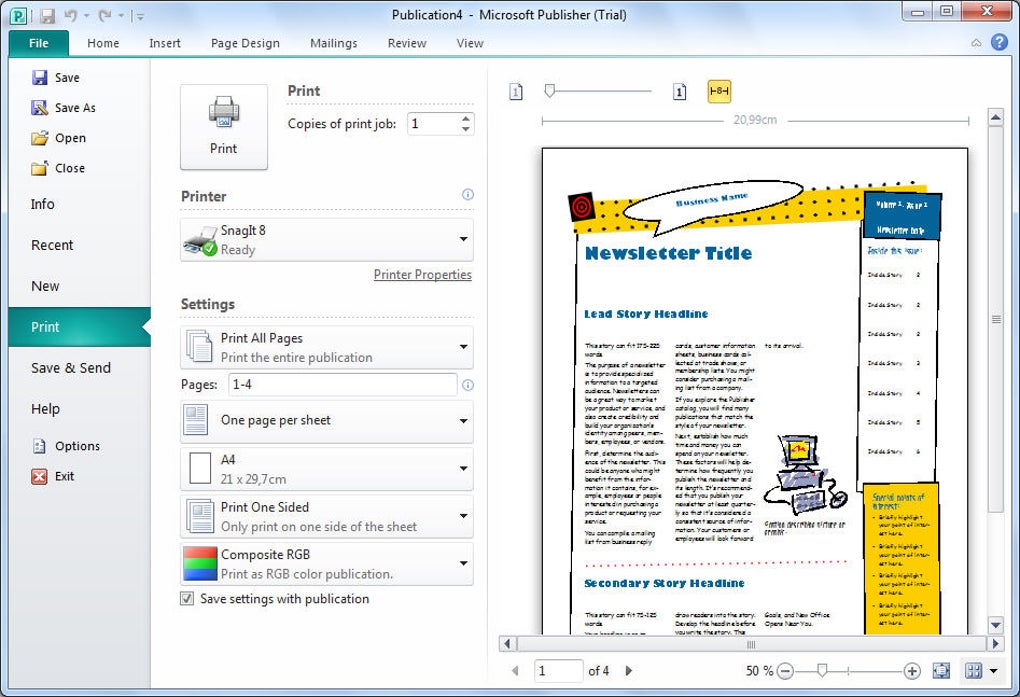Click the newsletter page preview thumbnail
1020x697 pixels.
(x=755, y=390)
